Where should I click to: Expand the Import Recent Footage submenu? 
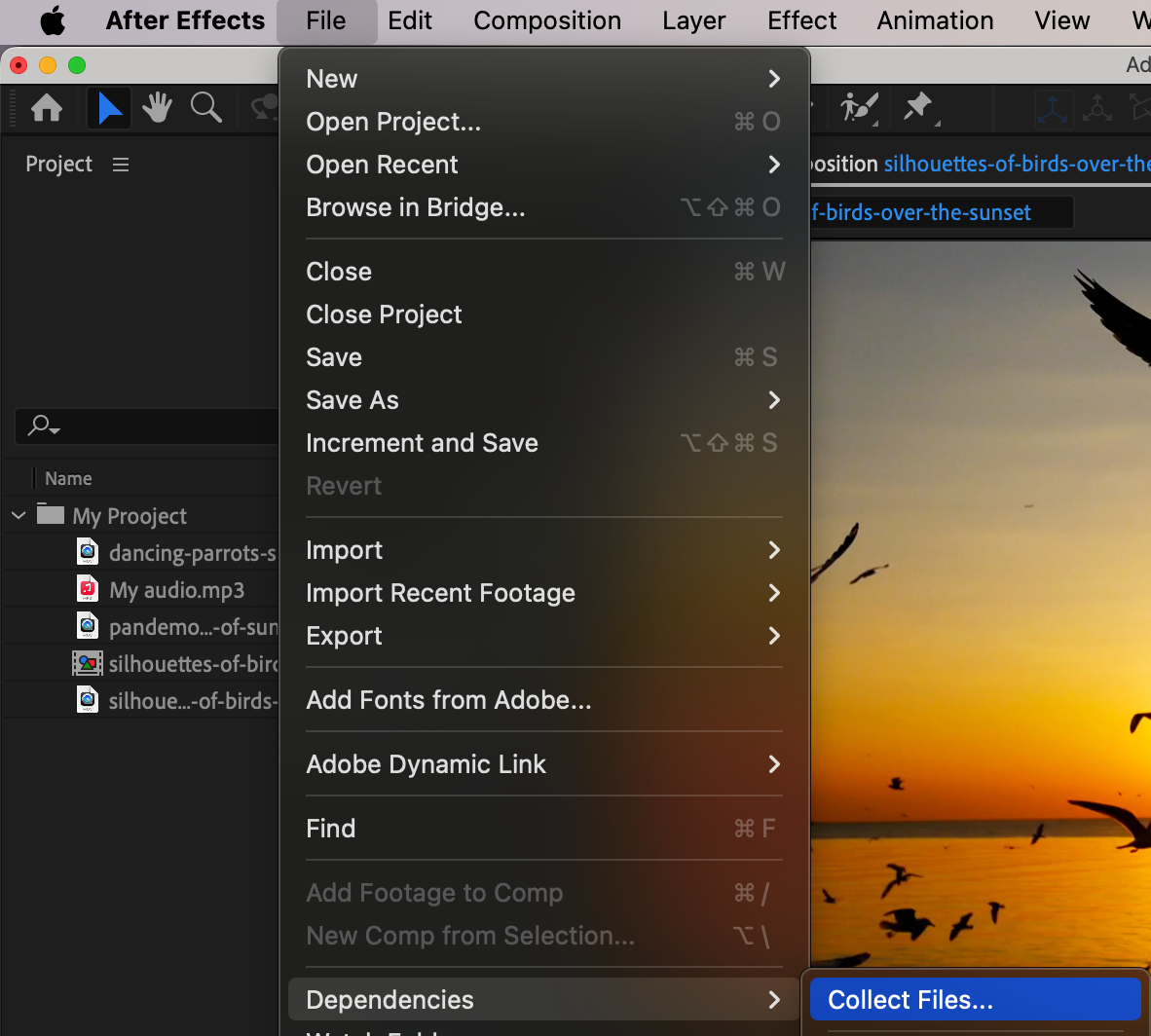tap(774, 593)
